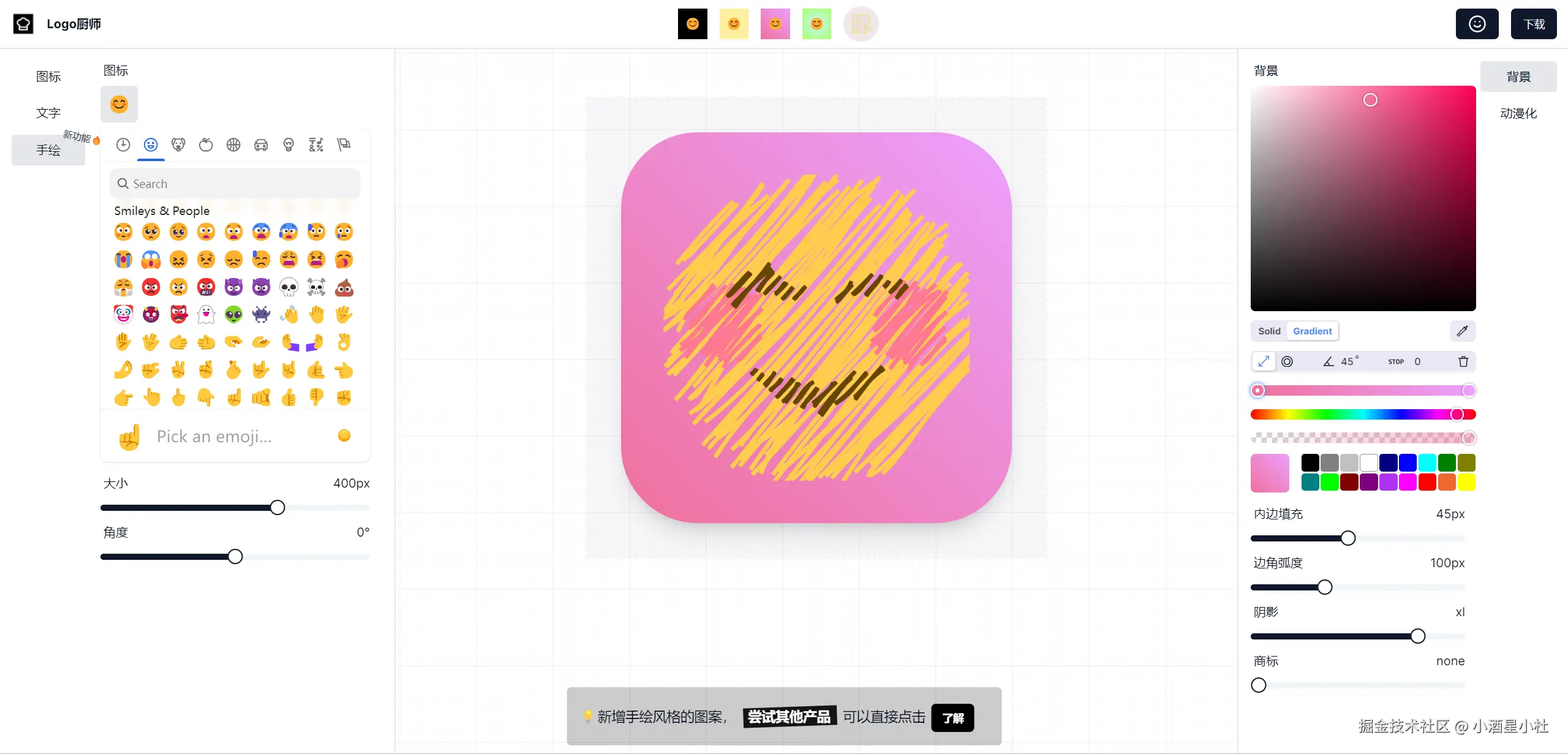Click the 了解 button in banner
This screenshot has width=1568, height=754.
point(952,717)
